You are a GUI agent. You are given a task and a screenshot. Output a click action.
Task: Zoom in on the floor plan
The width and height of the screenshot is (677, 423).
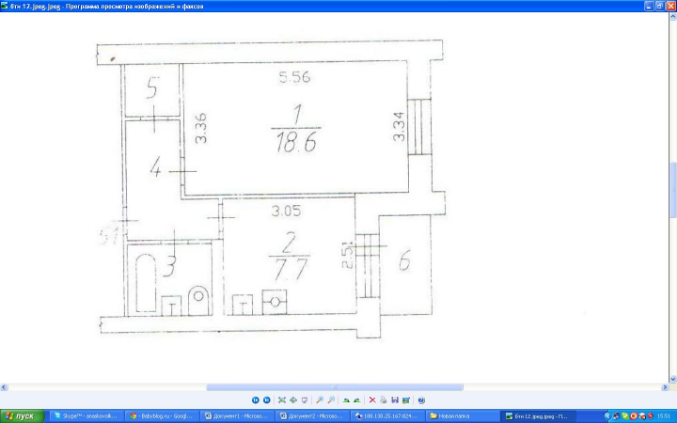tap(320, 398)
